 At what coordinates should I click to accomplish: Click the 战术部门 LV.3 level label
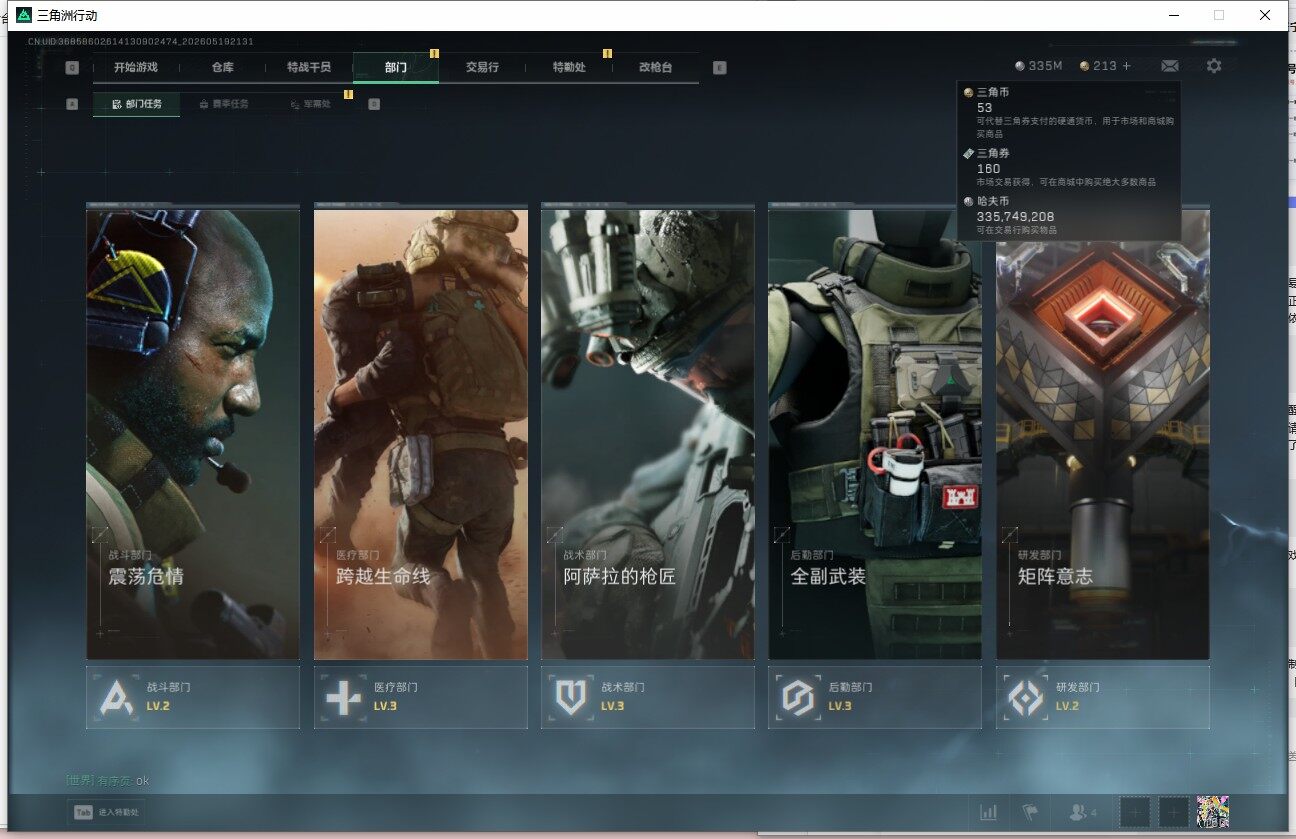pyautogui.click(x=613, y=706)
